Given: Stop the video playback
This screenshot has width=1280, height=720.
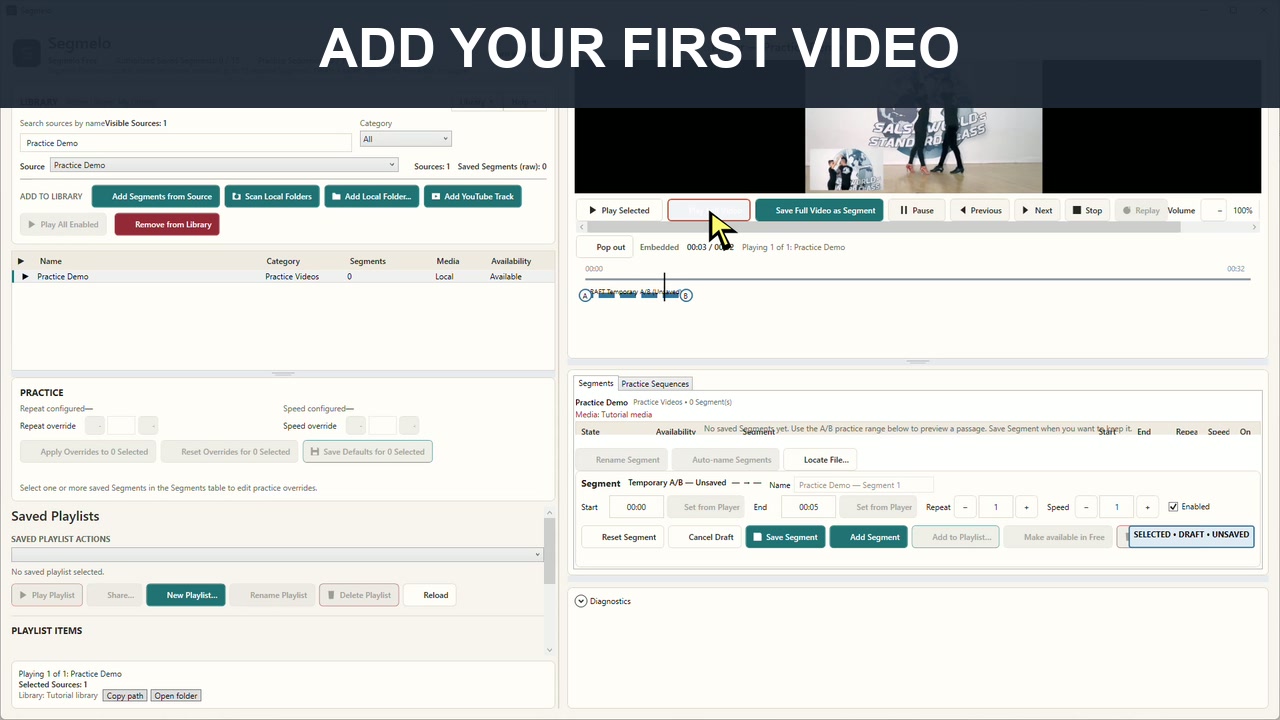Looking at the screenshot, I should click(x=1086, y=210).
